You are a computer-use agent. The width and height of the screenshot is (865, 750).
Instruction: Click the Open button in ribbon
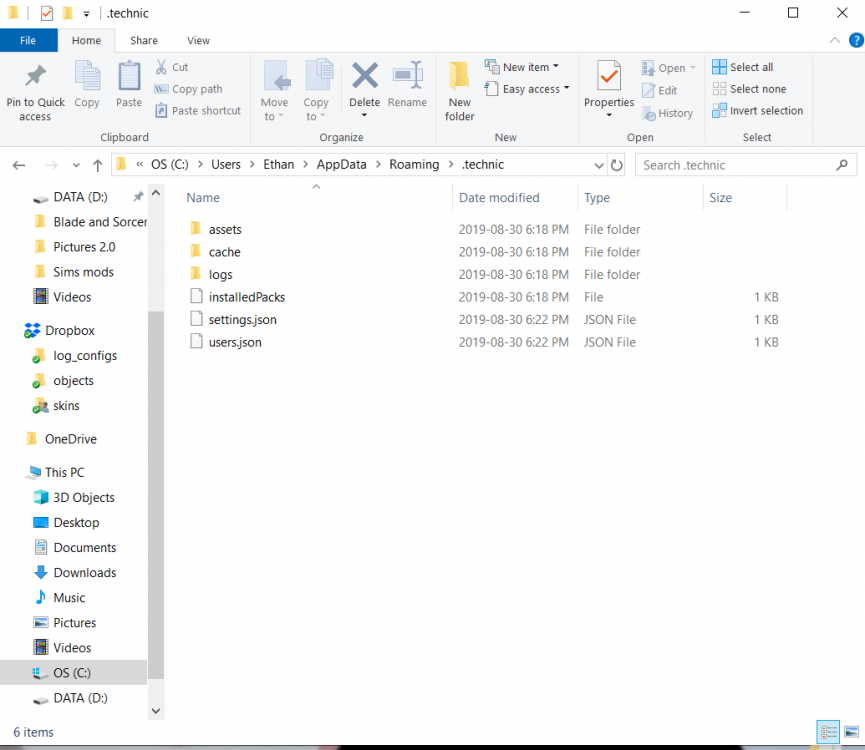[669, 68]
